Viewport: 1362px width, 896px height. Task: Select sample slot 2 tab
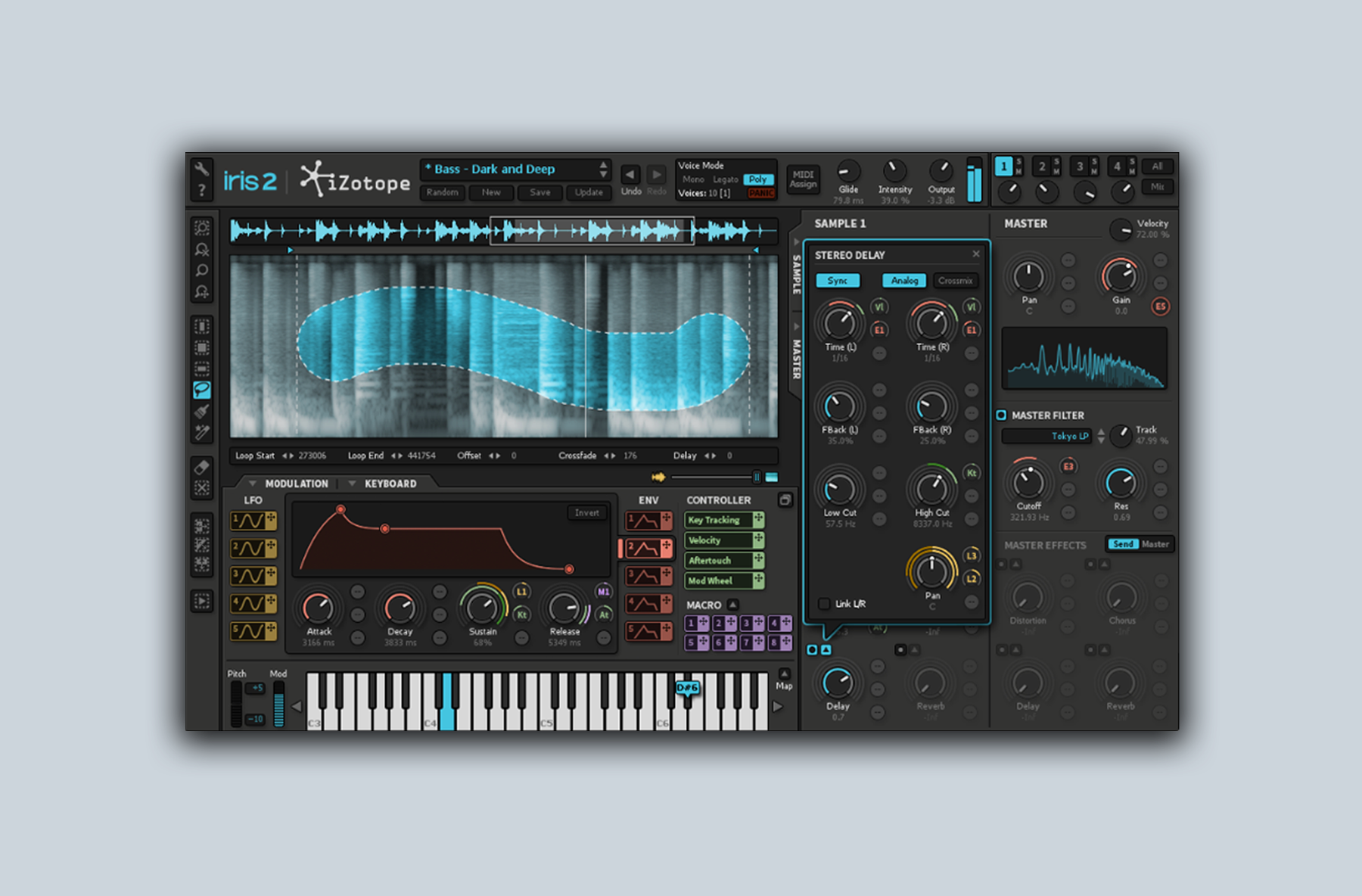pos(1041,166)
